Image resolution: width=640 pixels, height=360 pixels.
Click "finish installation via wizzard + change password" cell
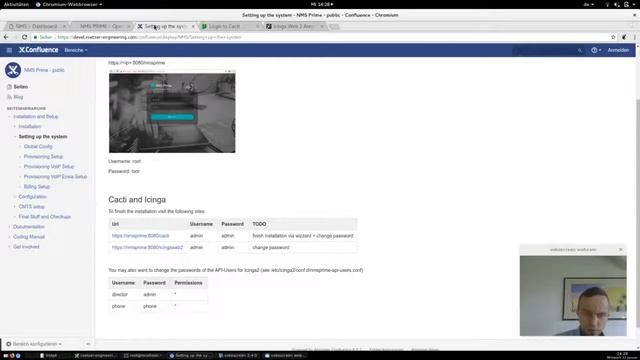click(x=302, y=236)
